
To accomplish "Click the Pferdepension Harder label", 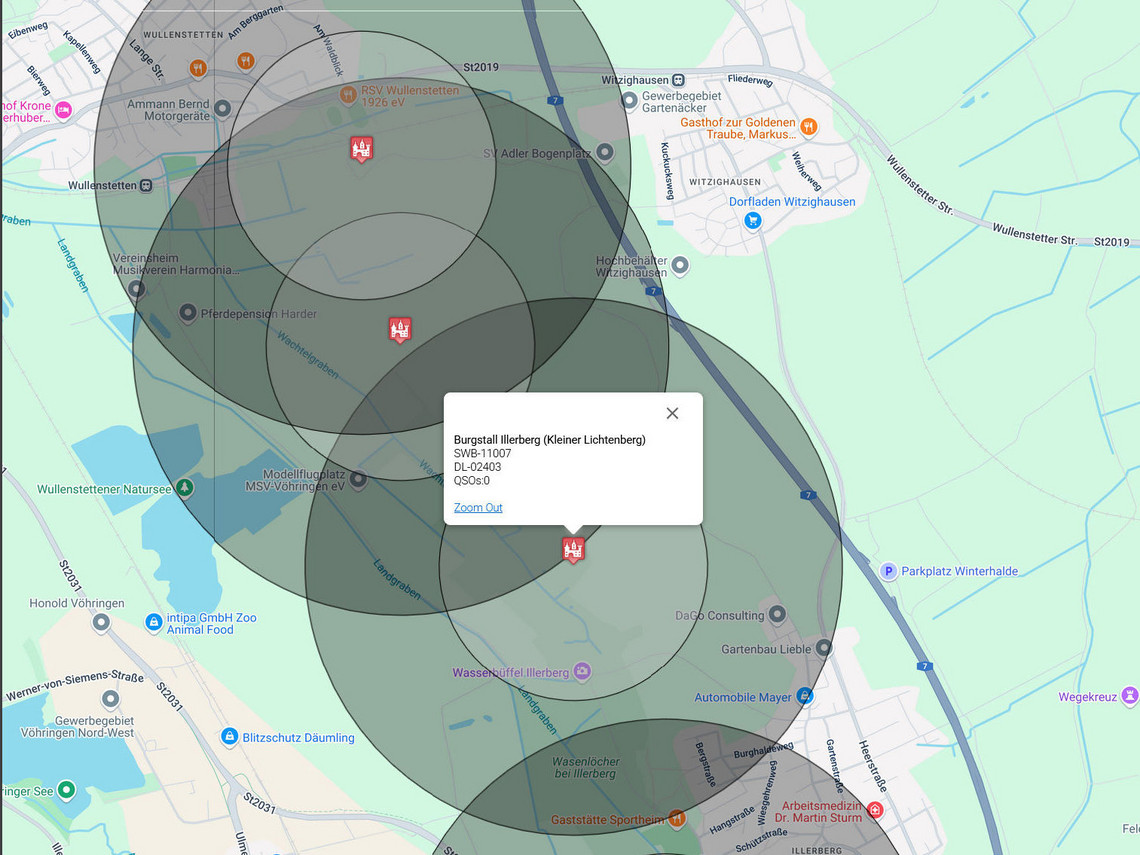I will tap(259, 314).
